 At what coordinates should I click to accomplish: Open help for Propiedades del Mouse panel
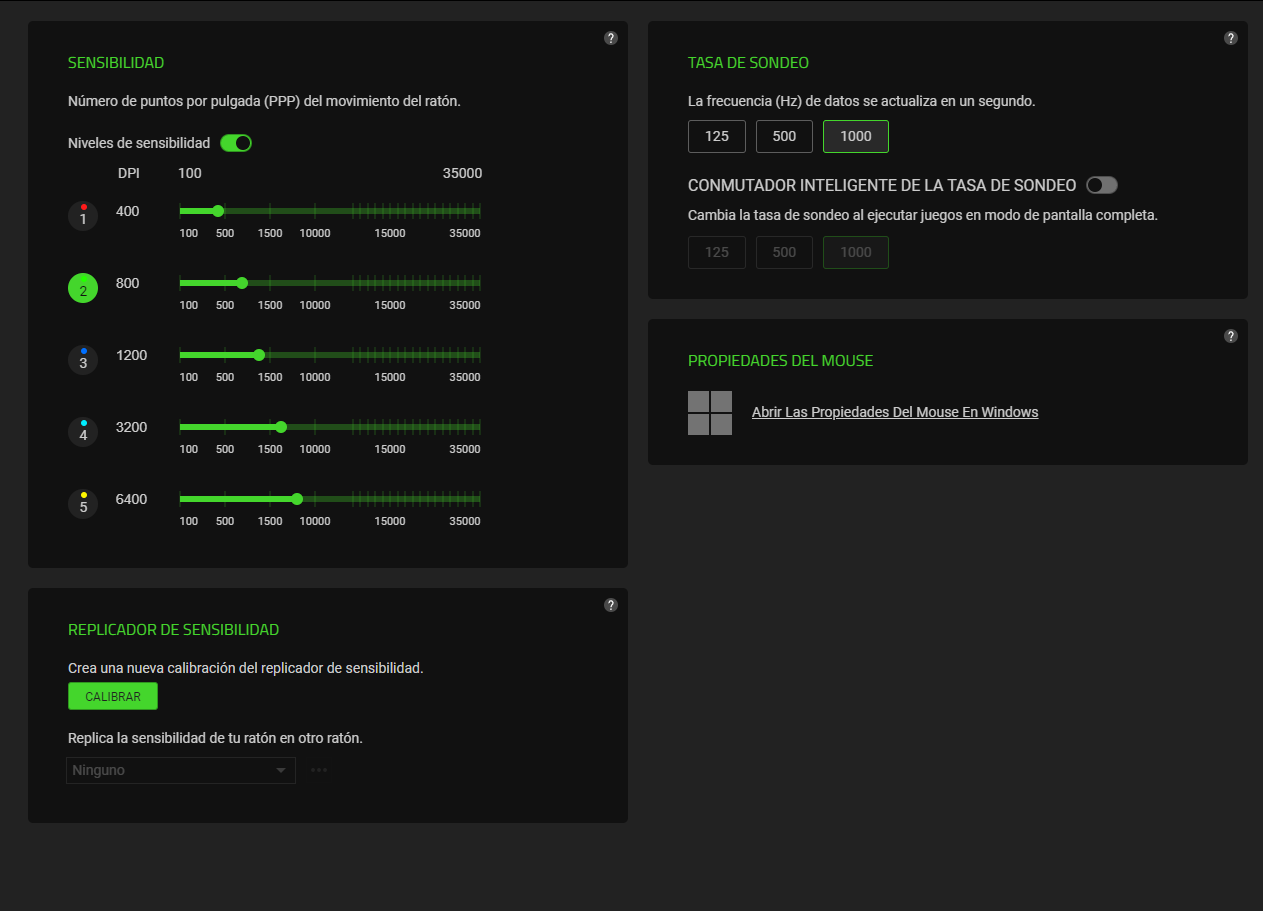point(1231,336)
